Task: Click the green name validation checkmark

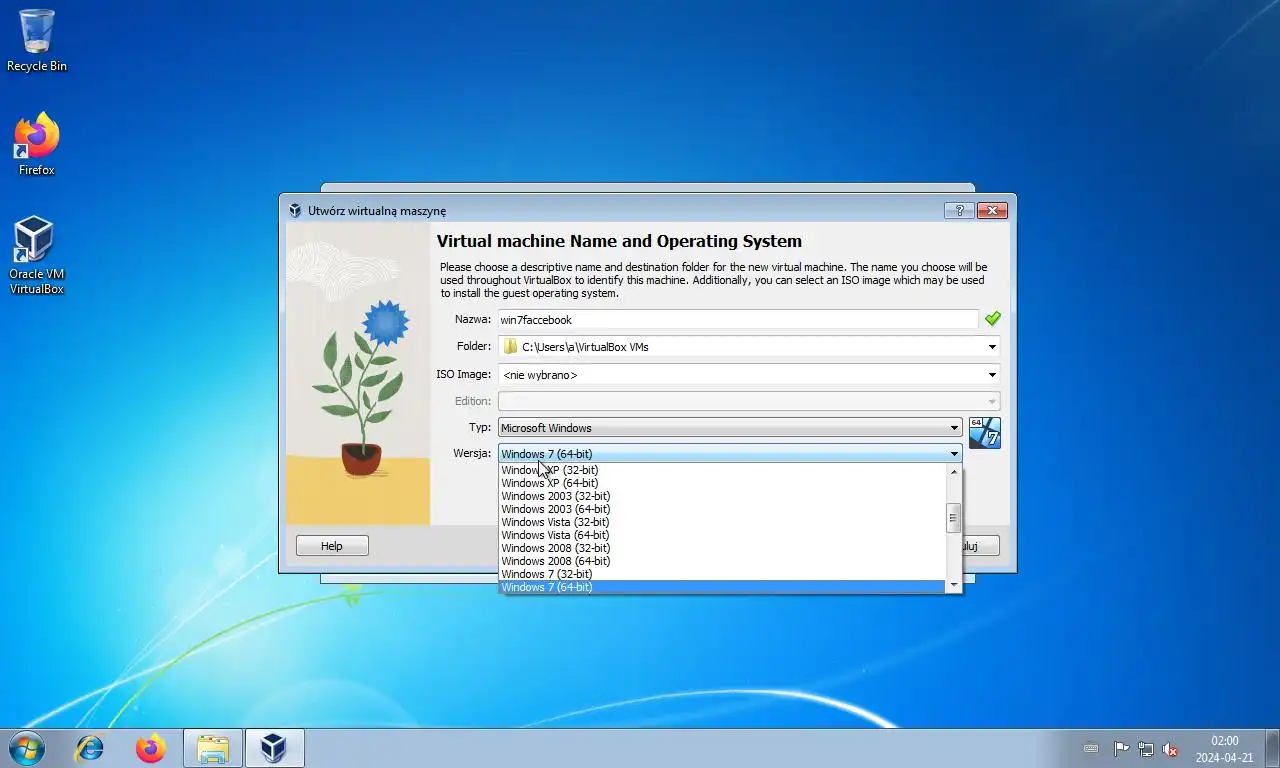Action: [x=992, y=319]
